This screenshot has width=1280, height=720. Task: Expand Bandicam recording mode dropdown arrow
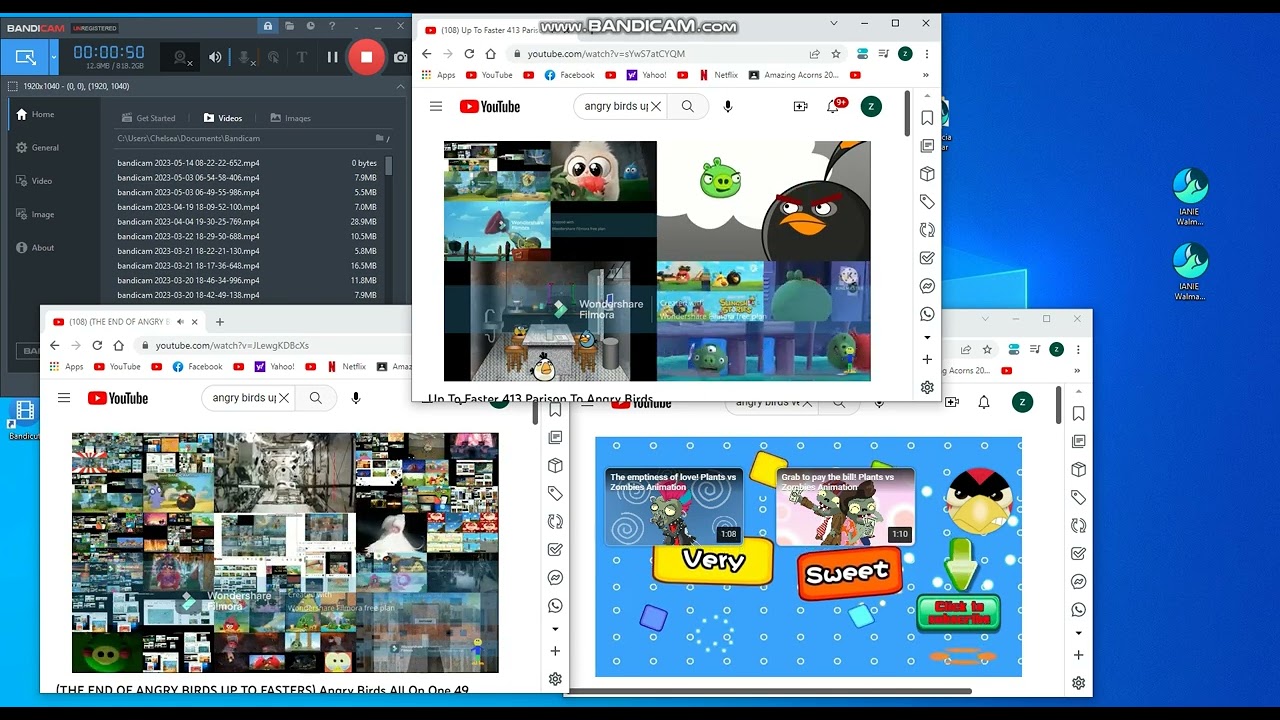54,57
